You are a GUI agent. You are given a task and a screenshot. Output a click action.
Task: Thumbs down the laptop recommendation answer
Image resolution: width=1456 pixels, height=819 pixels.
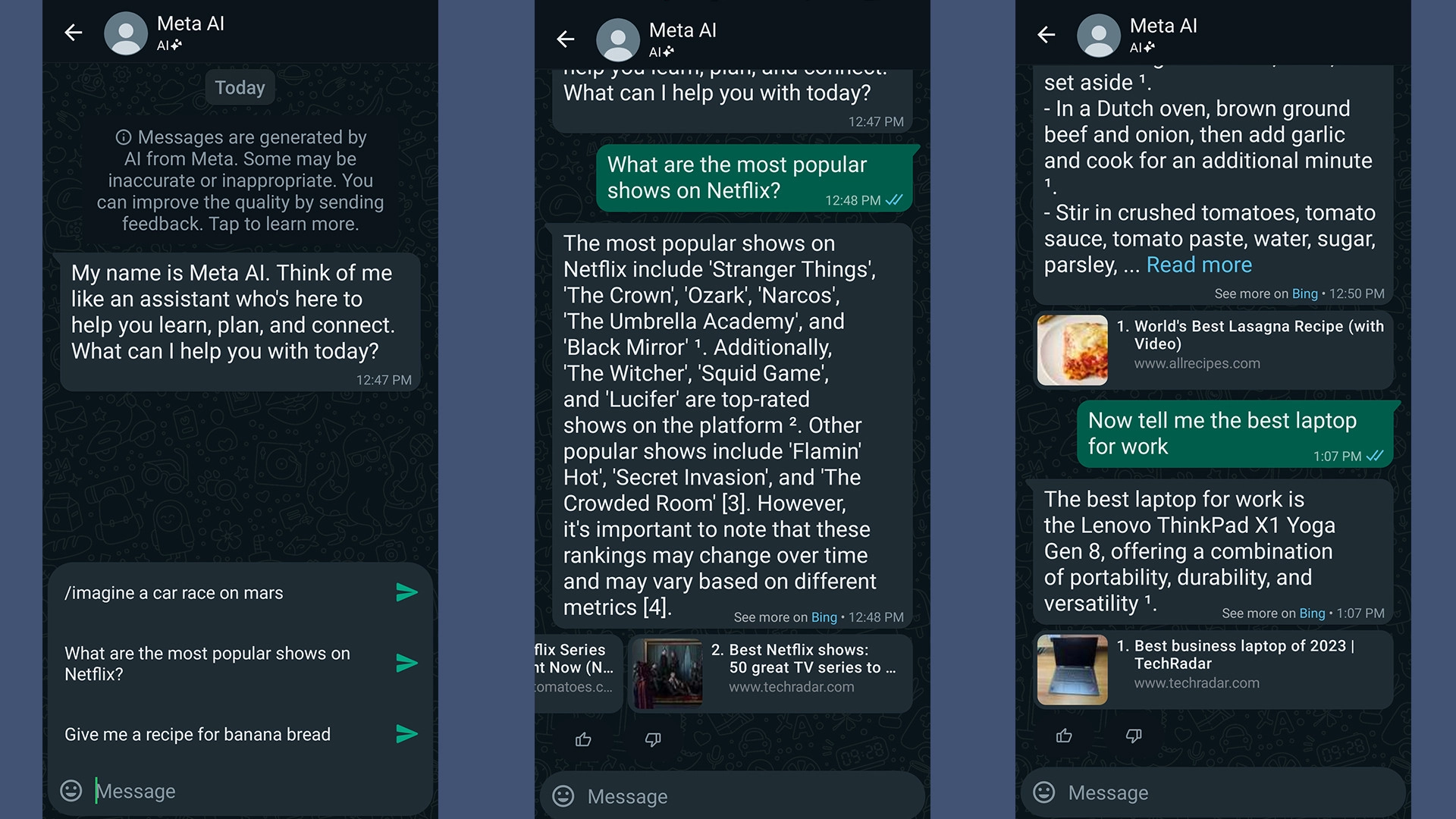point(1134,736)
